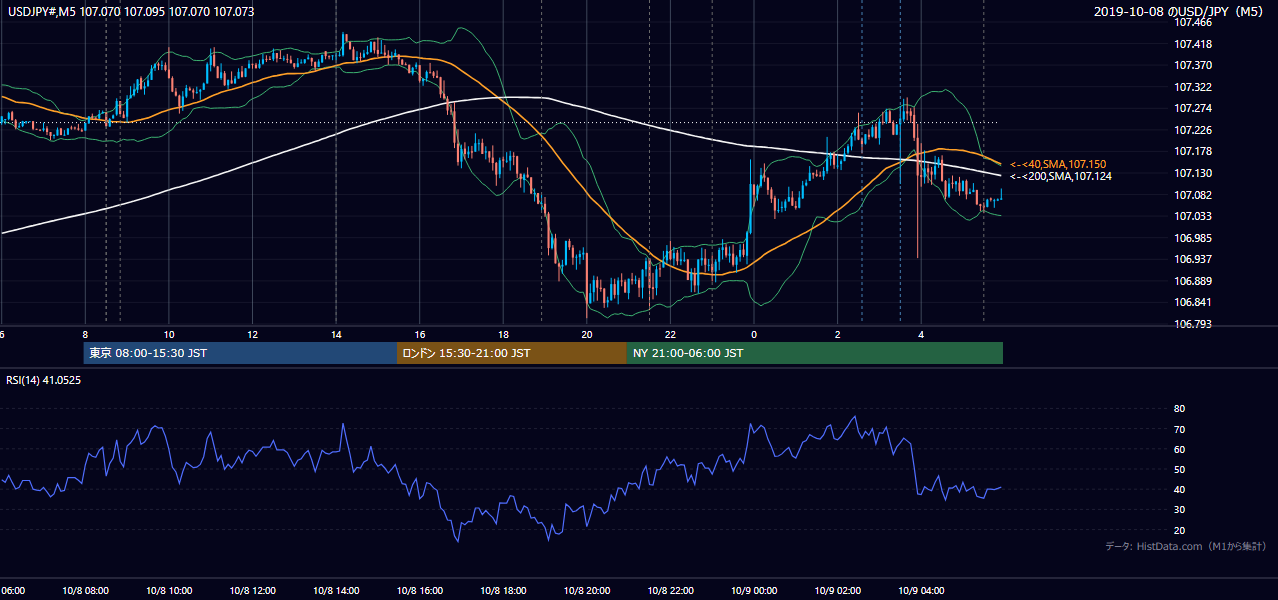1278x600 pixels.
Task: Click the '2019-10-08 のUSD/JPY (M5)' heading
Action: pyautogui.click(x=1179, y=11)
